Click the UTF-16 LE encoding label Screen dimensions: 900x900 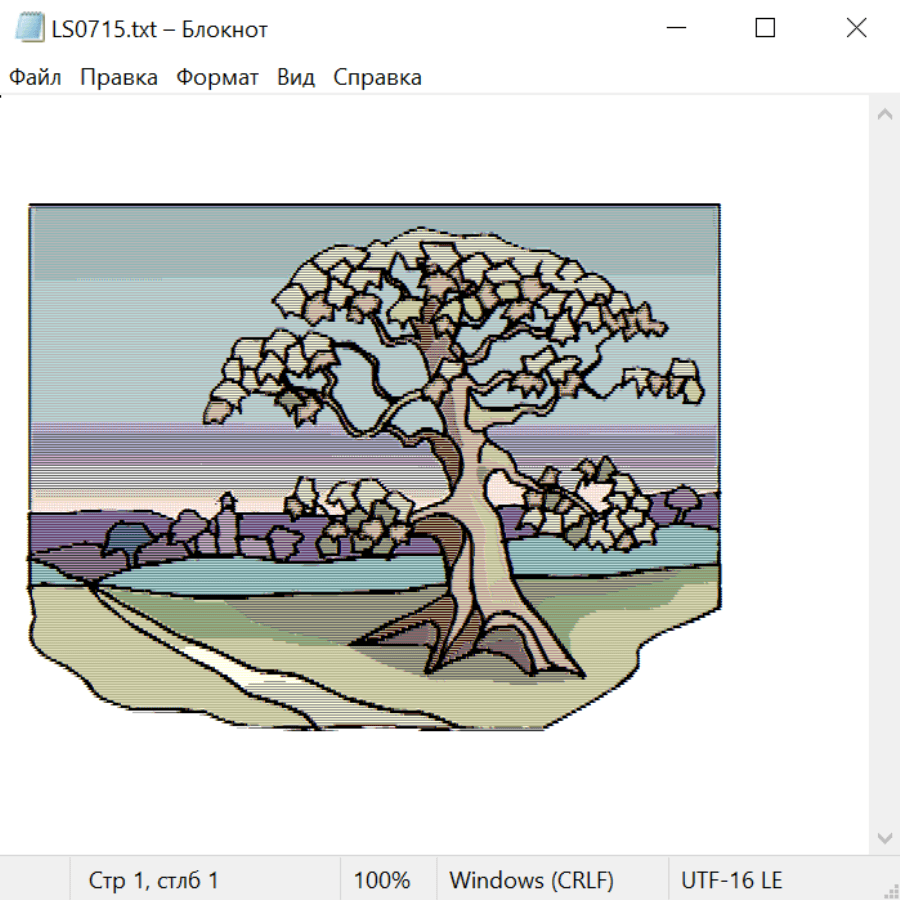(731, 880)
